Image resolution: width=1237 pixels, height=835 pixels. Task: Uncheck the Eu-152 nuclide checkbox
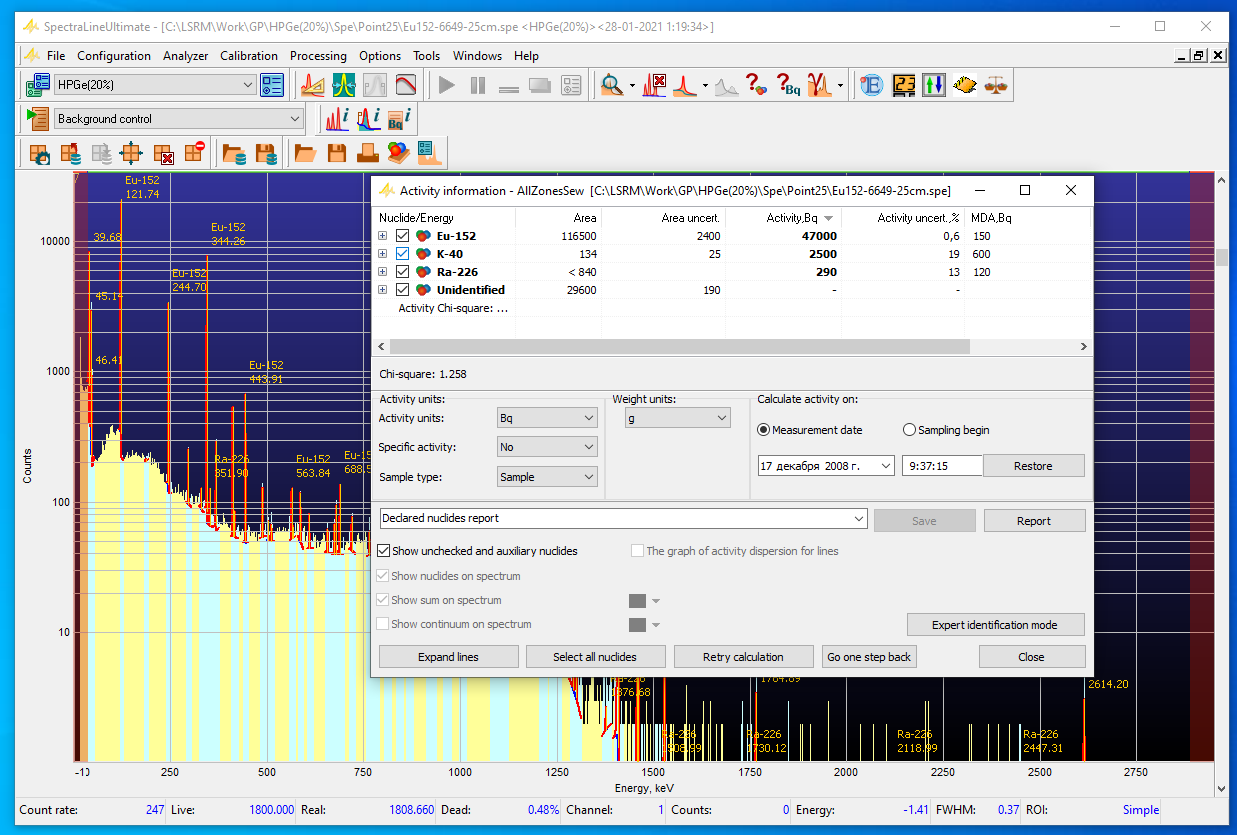[403, 236]
